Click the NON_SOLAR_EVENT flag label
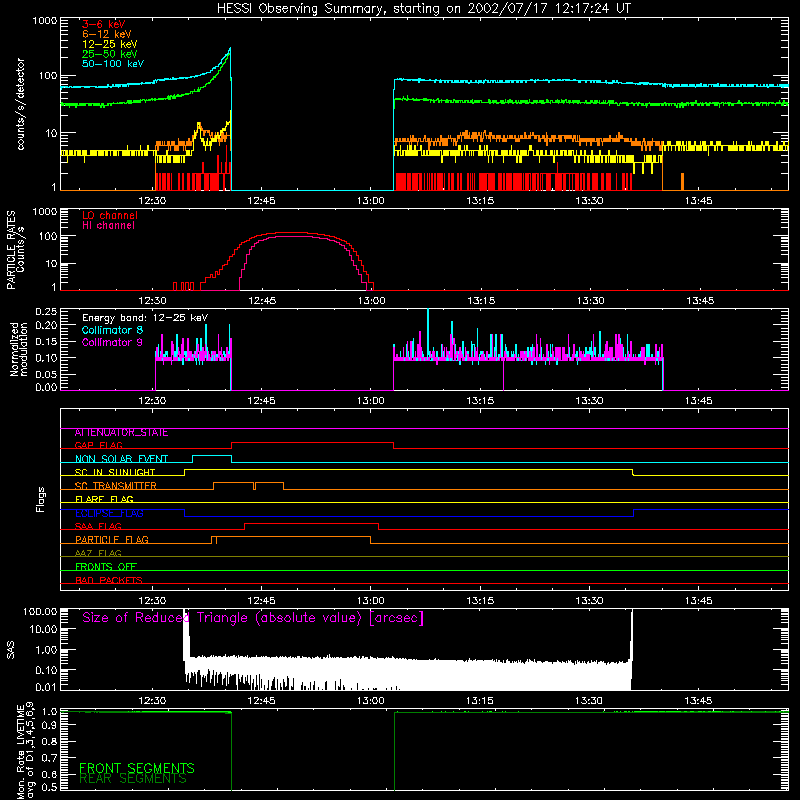The width and height of the screenshot is (800, 800). pyautogui.click(x=121, y=459)
